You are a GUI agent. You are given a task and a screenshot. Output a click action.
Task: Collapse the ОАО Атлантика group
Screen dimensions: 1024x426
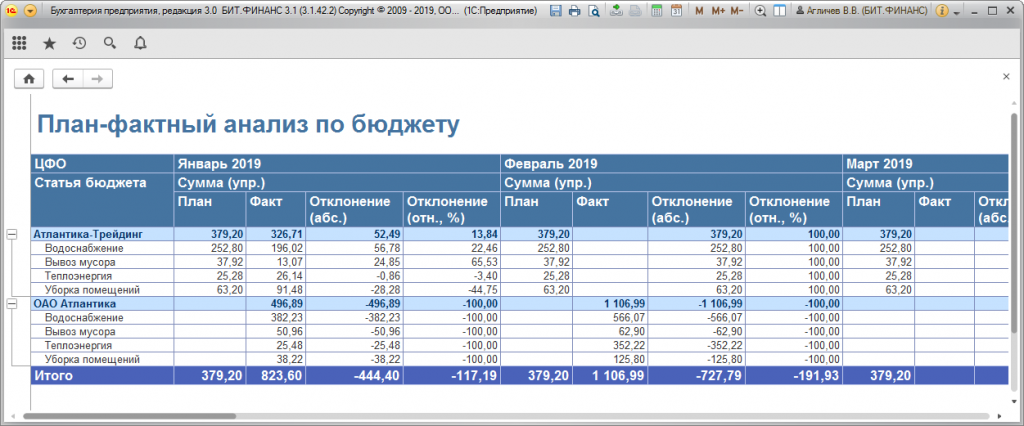[12, 303]
